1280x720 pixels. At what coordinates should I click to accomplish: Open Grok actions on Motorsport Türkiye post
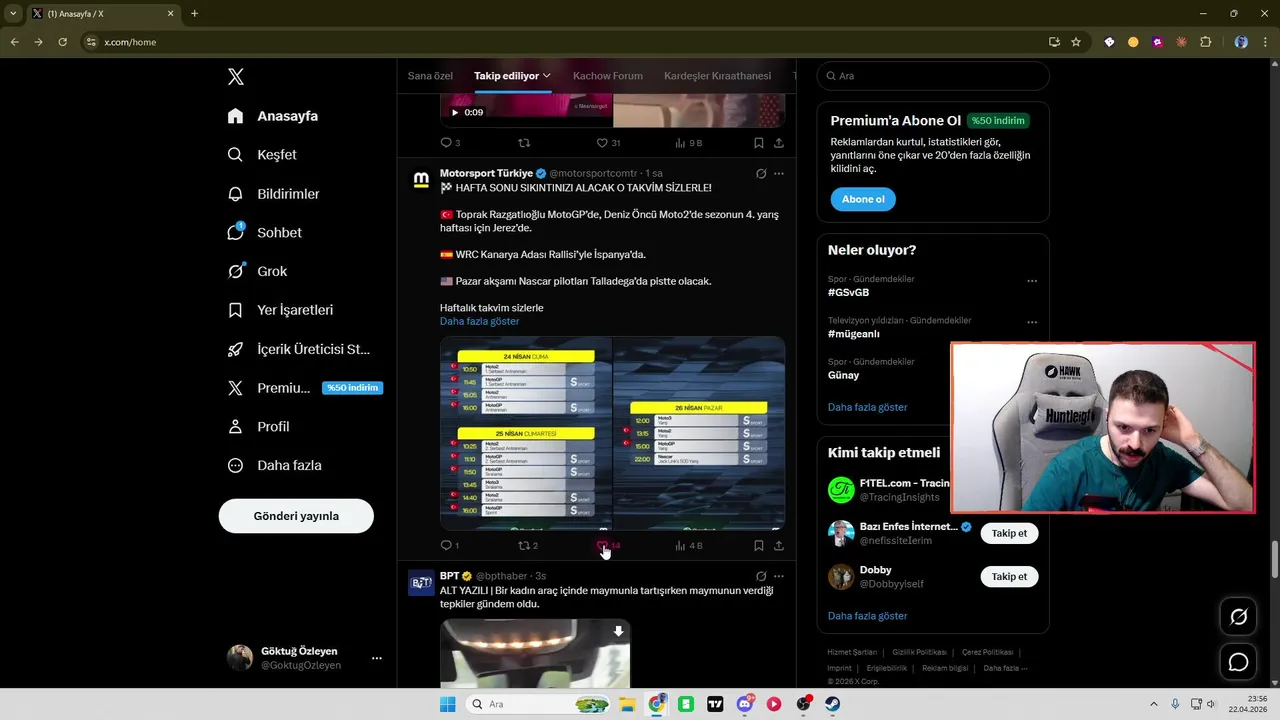click(761, 174)
